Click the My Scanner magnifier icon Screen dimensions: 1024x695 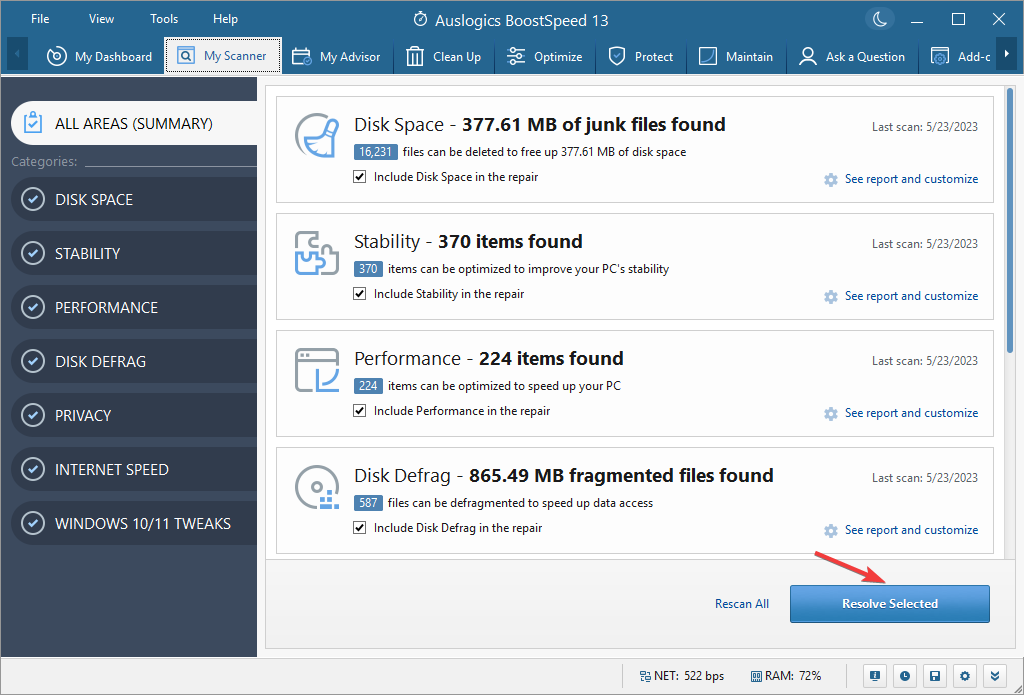click(186, 56)
